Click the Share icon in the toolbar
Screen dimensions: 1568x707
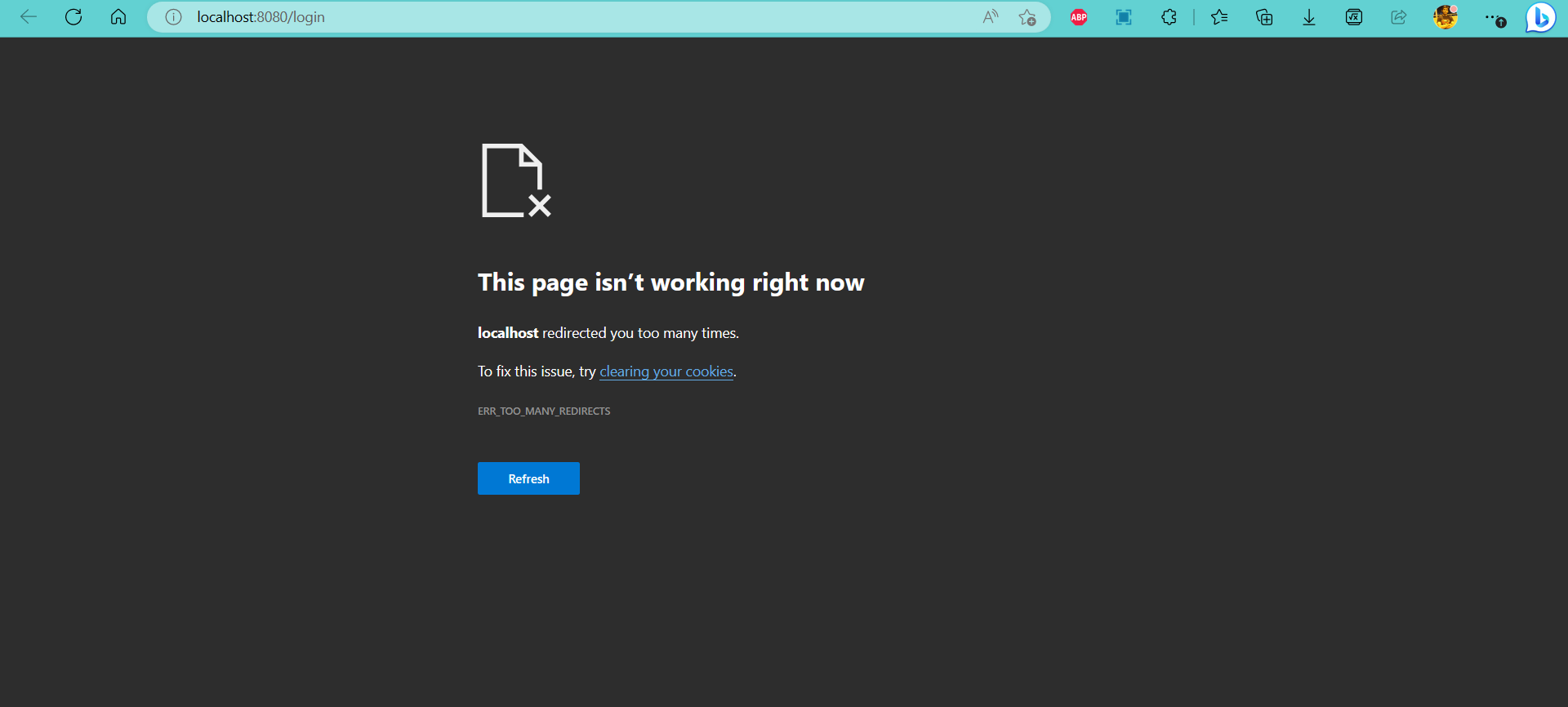pyautogui.click(x=1399, y=17)
